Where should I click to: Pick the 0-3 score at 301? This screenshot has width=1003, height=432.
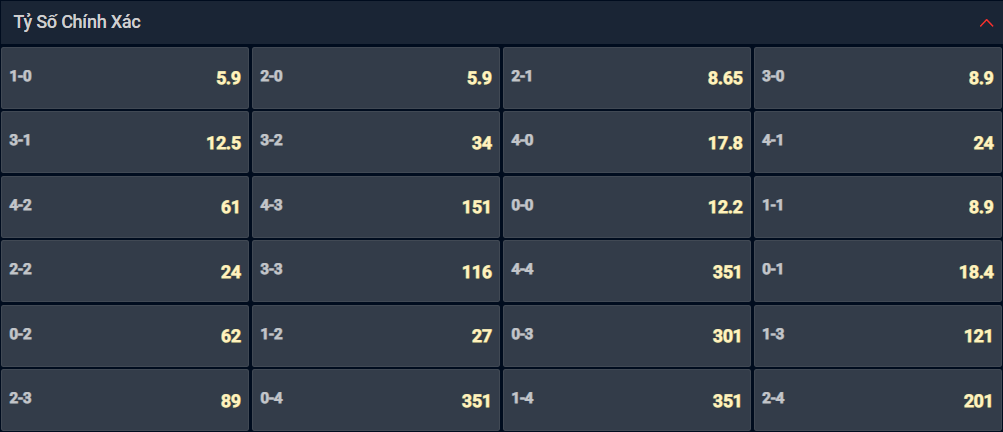(626, 335)
